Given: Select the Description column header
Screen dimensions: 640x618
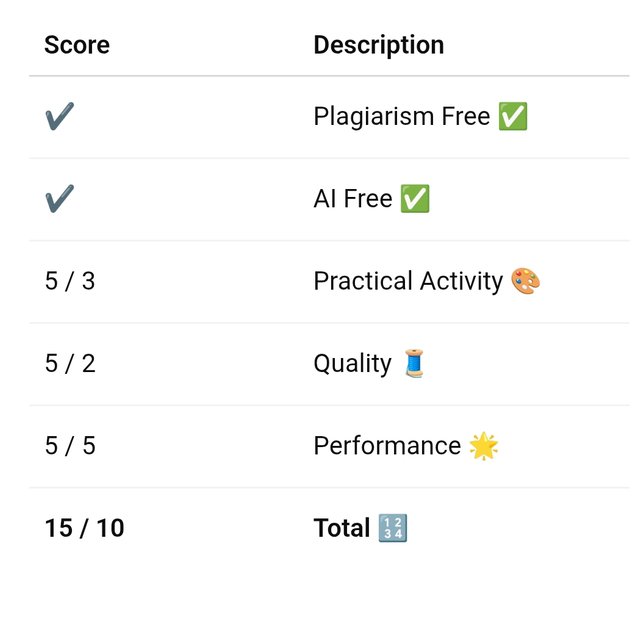Looking at the screenshot, I should coord(379,45).
